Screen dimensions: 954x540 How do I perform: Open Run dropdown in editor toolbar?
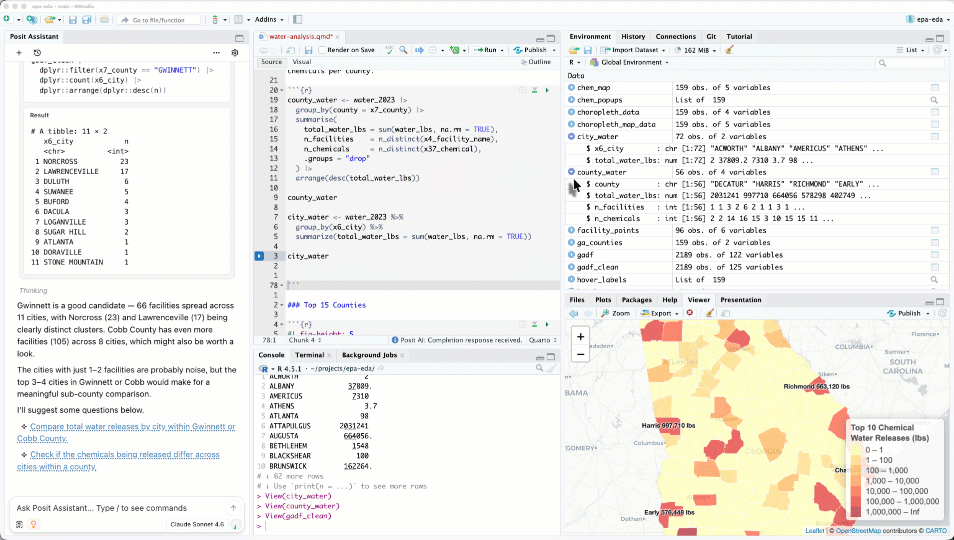[502, 50]
